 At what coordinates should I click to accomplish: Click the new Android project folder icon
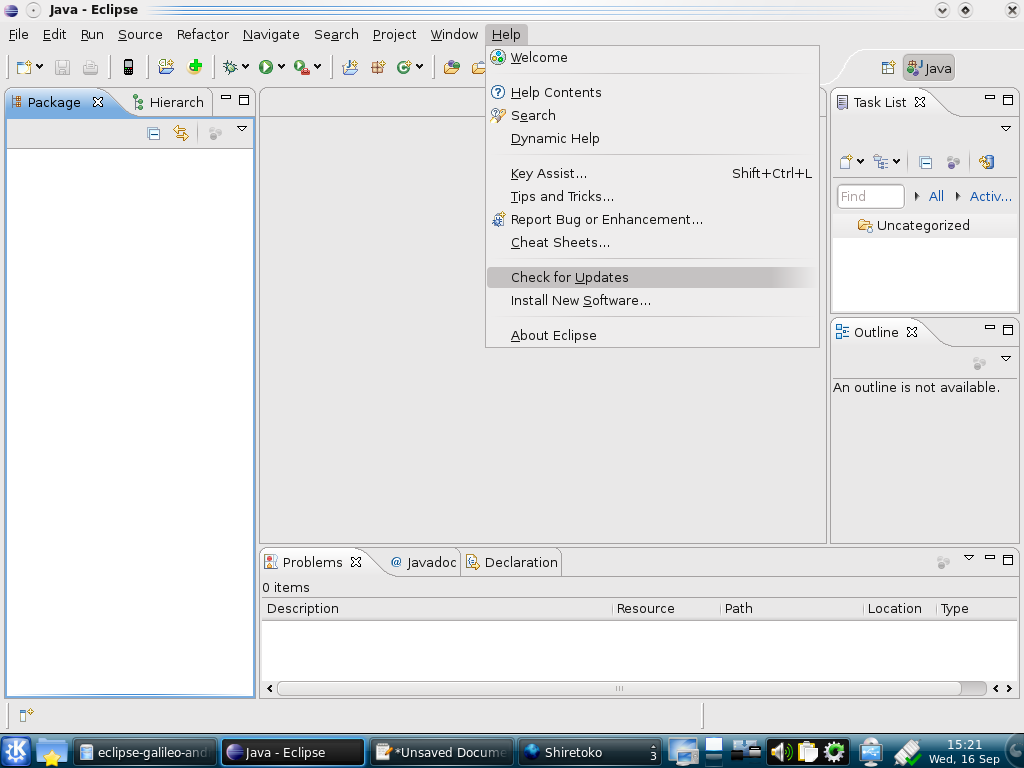(x=166, y=67)
